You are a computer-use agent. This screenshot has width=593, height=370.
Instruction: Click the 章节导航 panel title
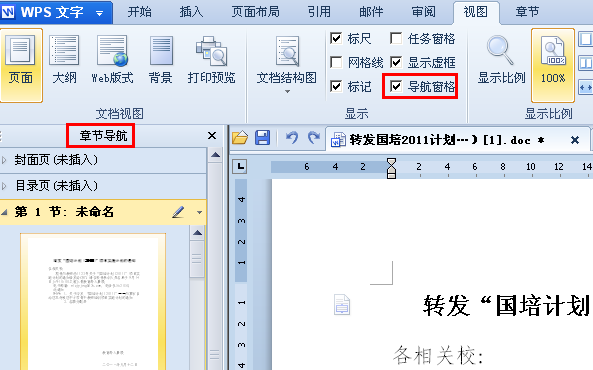click(x=103, y=135)
